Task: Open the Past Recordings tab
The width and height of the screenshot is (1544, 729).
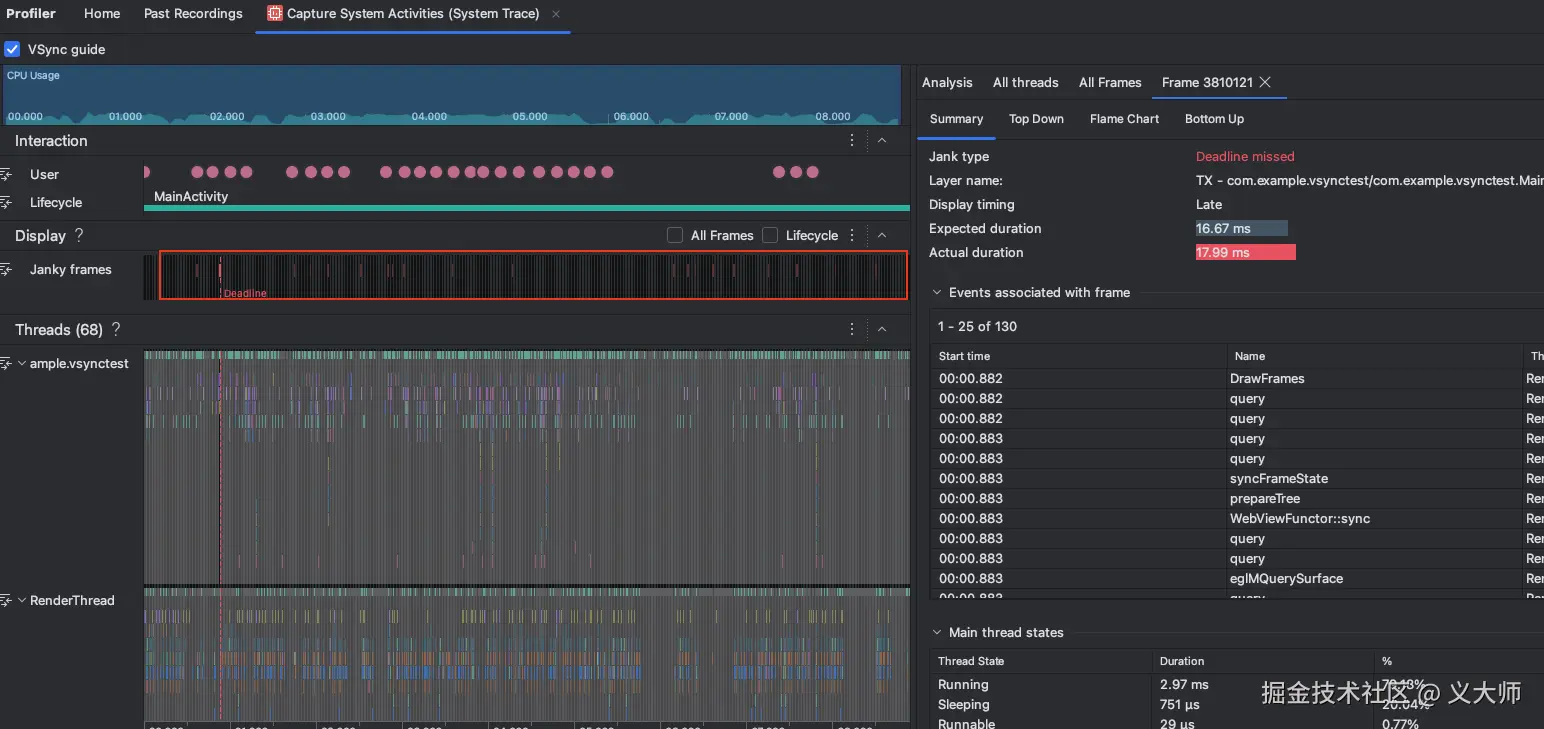Action: [x=193, y=14]
